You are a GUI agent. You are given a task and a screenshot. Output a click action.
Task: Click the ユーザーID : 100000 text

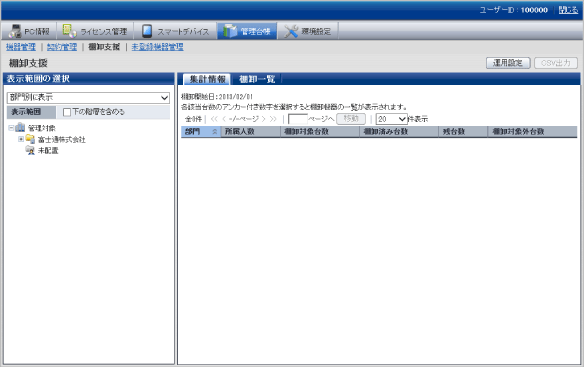tap(514, 10)
